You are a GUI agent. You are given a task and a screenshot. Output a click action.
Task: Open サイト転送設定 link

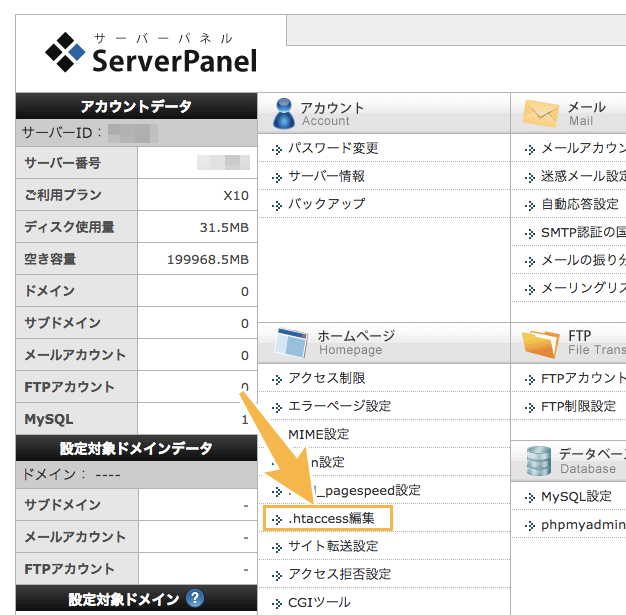333,546
